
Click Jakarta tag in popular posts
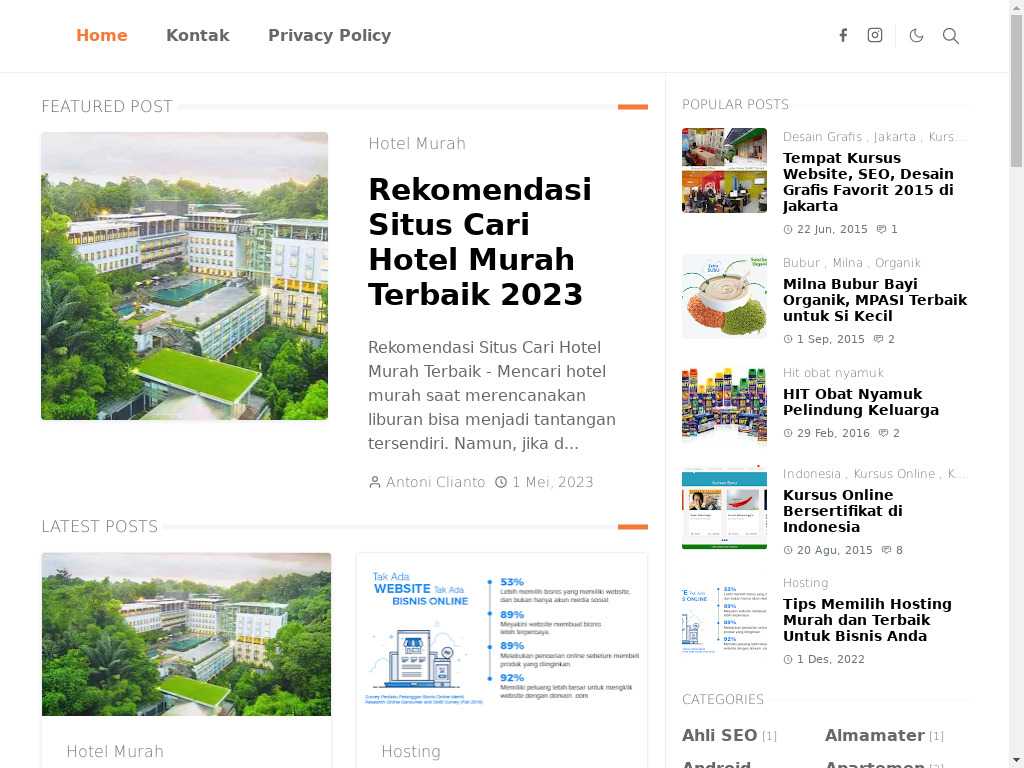coord(895,136)
